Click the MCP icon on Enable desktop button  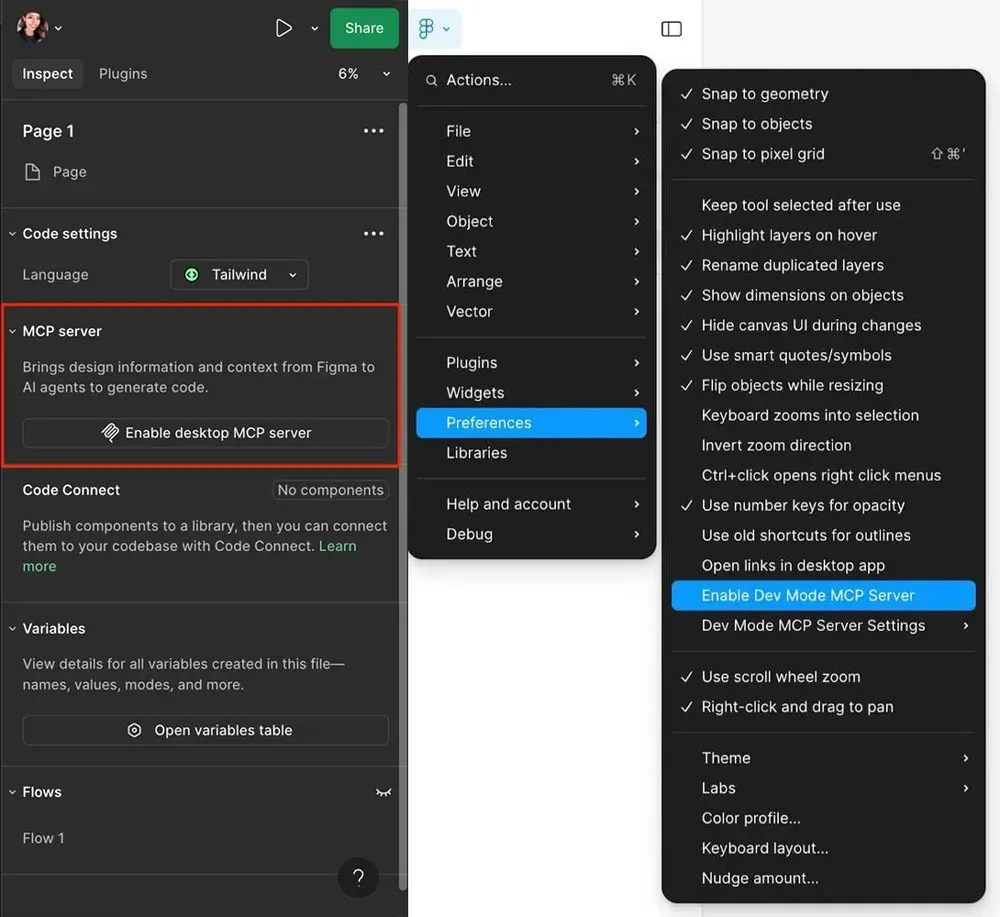pos(110,433)
